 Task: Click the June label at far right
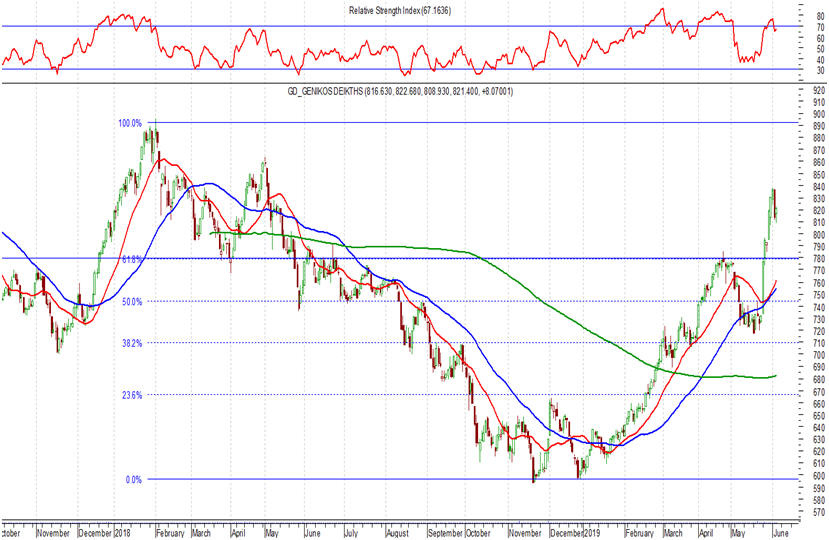[781, 533]
